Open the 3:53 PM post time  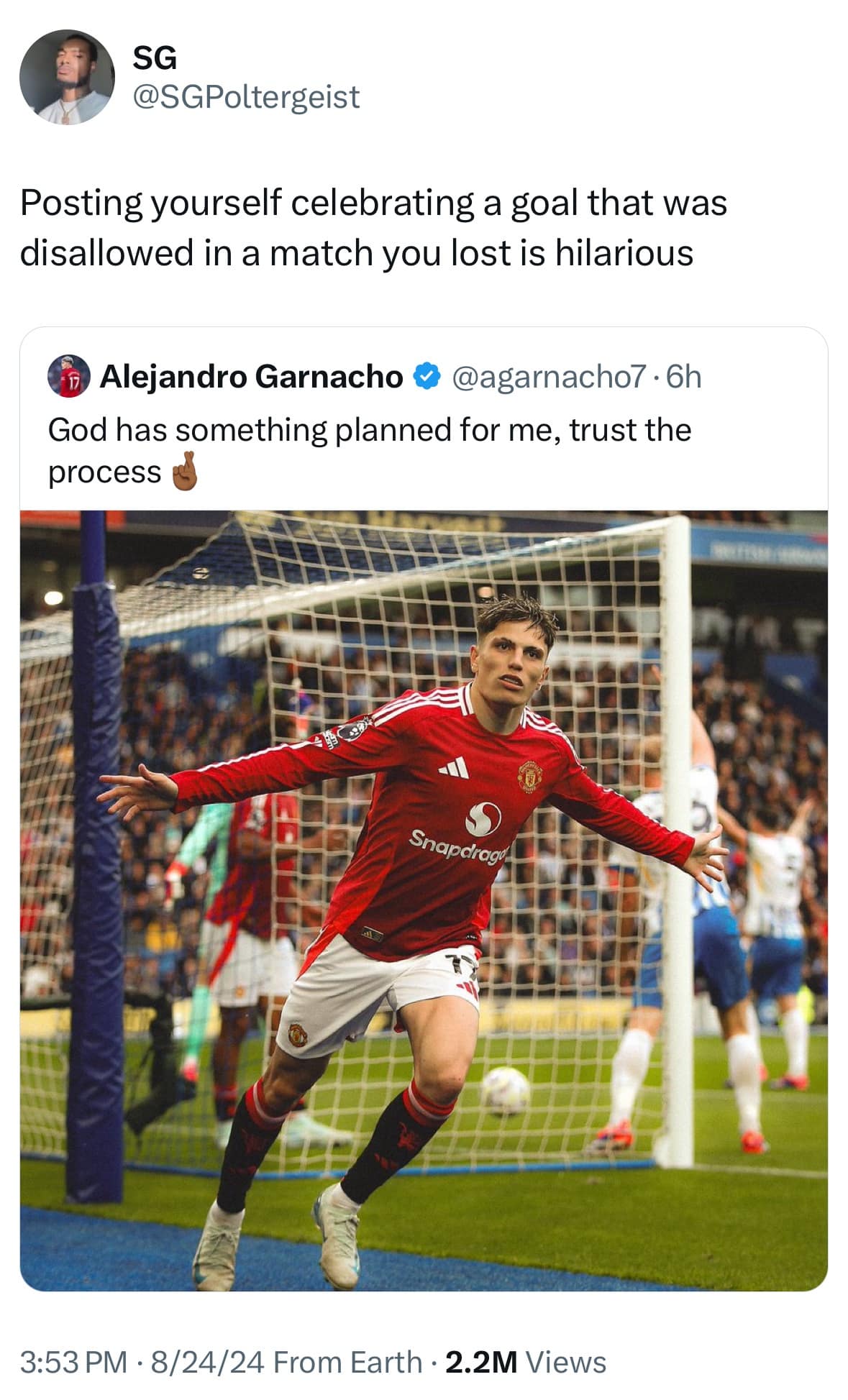(x=73, y=1362)
